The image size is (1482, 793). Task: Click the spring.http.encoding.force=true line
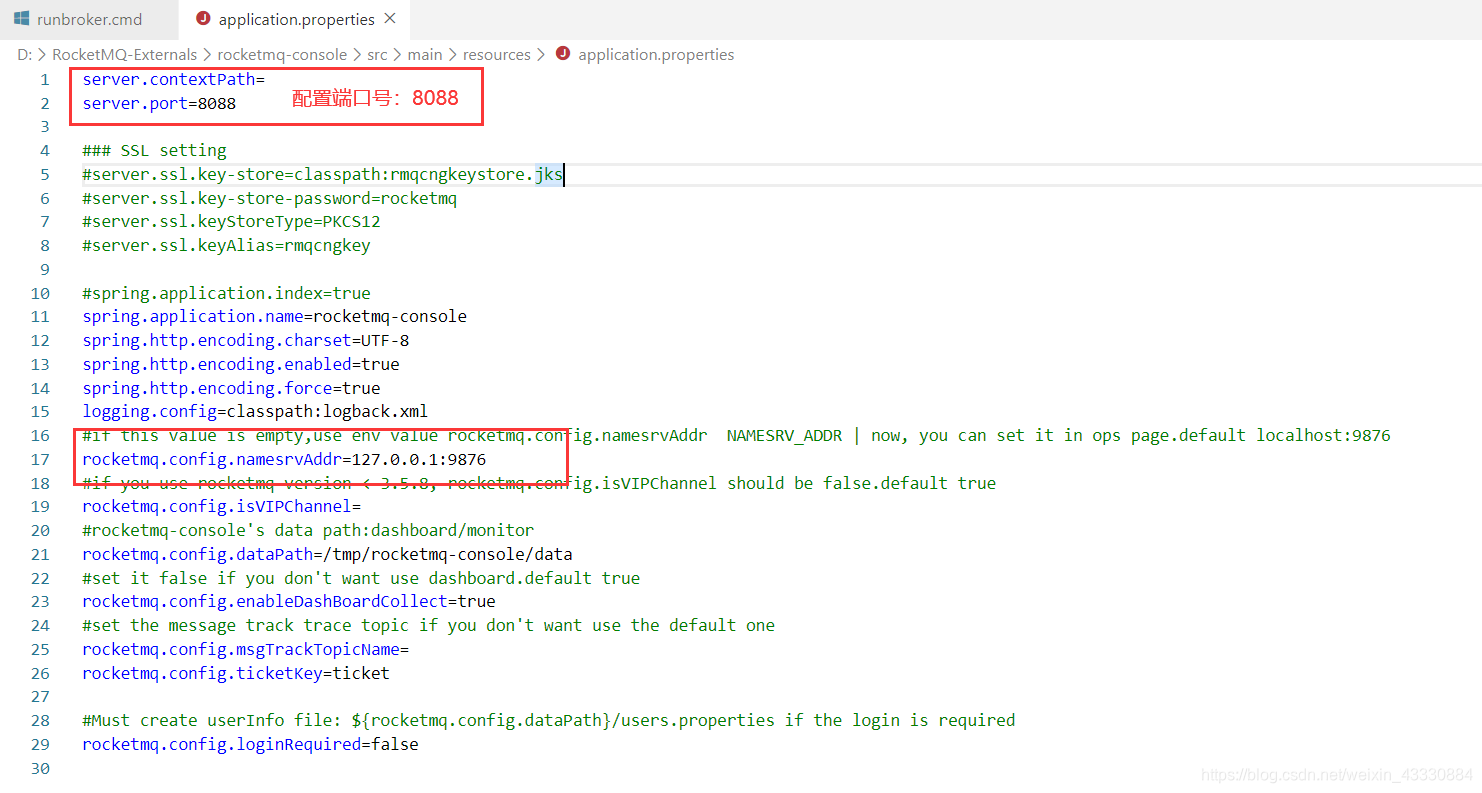tap(231, 388)
